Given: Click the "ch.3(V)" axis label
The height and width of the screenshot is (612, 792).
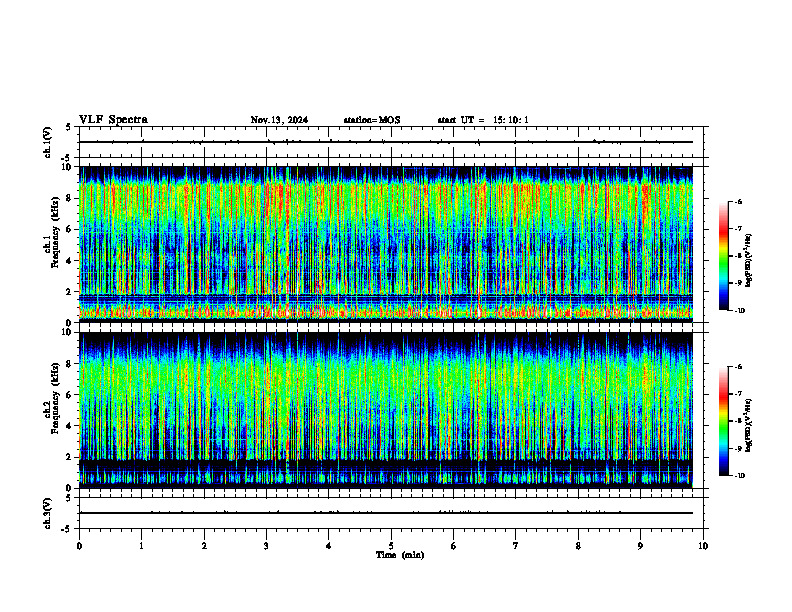Looking at the screenshot, I should (47, 513).
